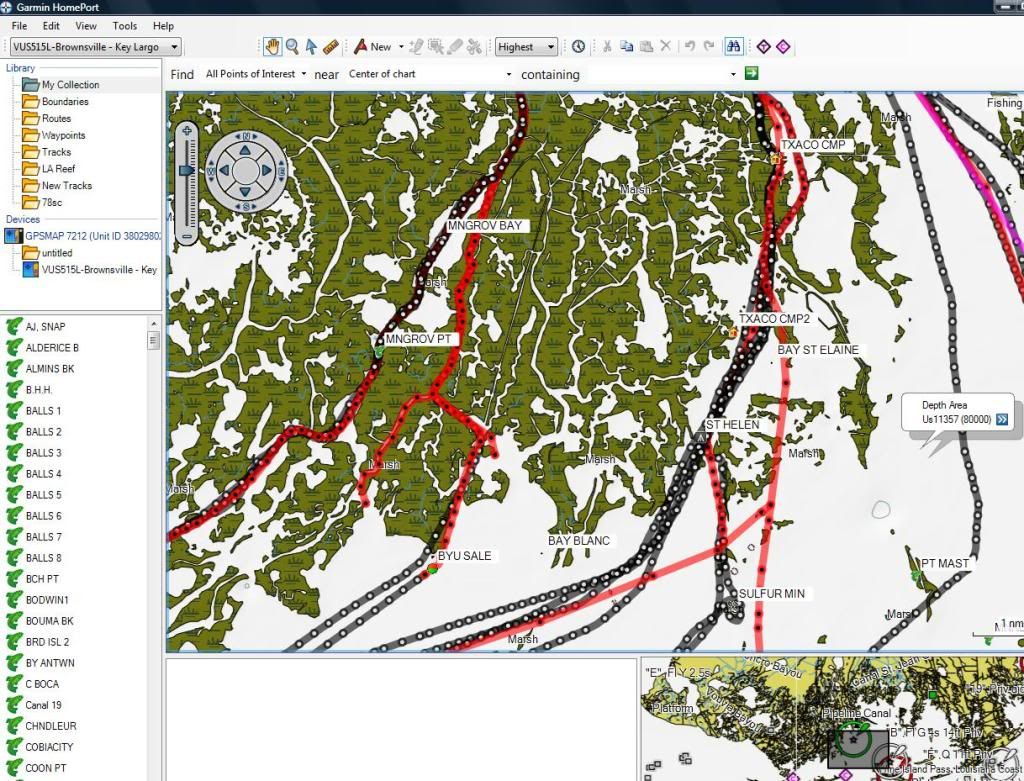Click the containing search input field
The image size is (1024, 781).
point(658,74)
